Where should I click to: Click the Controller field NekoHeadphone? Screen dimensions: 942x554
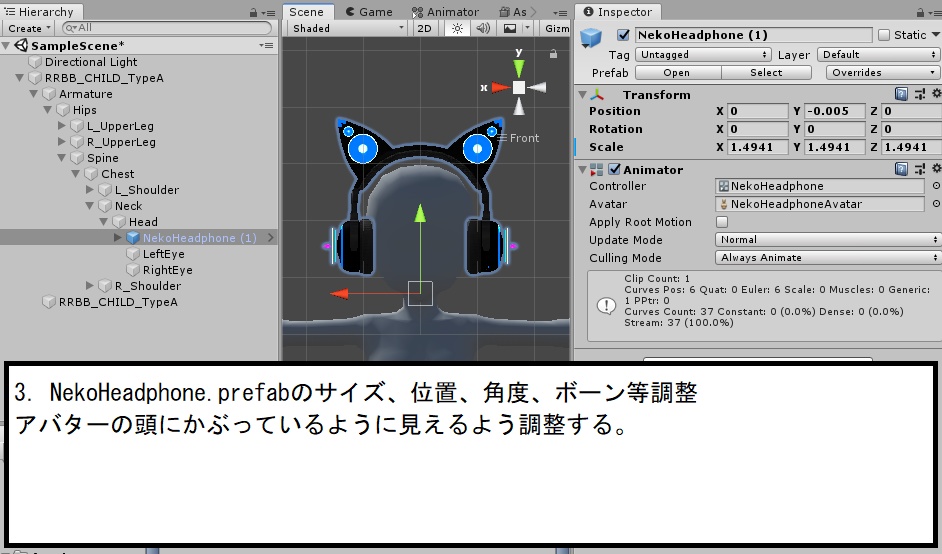pos(819,186)
